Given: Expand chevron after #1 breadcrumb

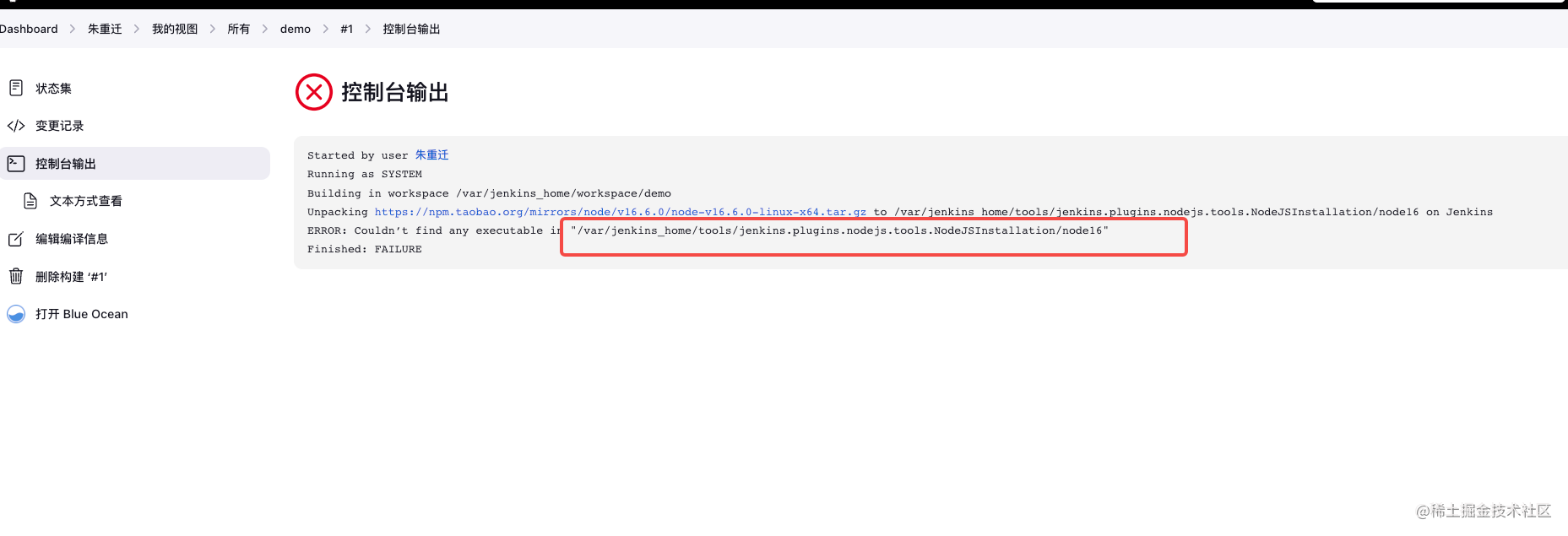Looking at the screenshot, I should [x=368, y=29].
